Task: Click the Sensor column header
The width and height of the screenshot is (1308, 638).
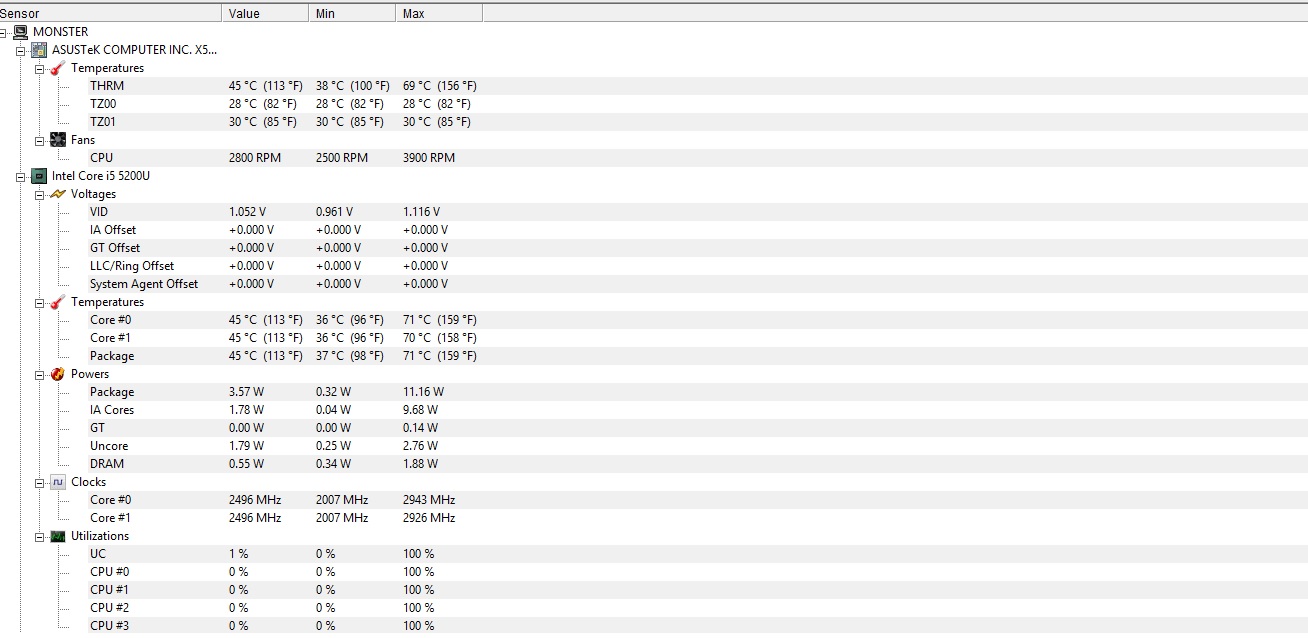Action: (110, 13)
